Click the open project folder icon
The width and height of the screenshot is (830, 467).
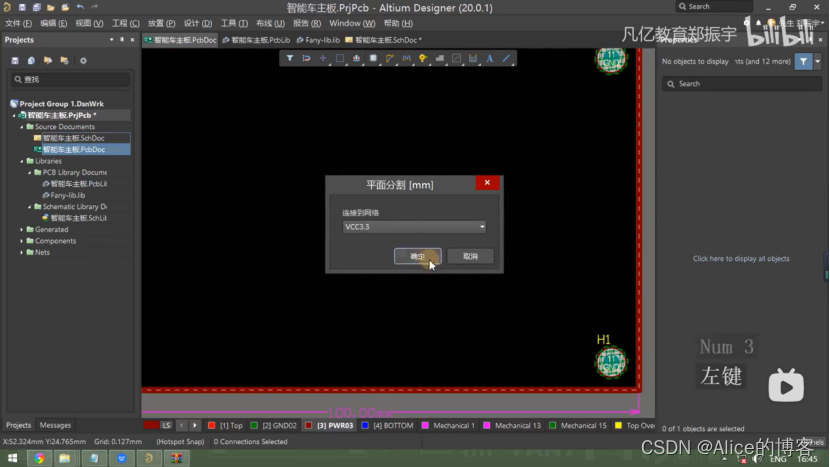[x=48, y=61]
